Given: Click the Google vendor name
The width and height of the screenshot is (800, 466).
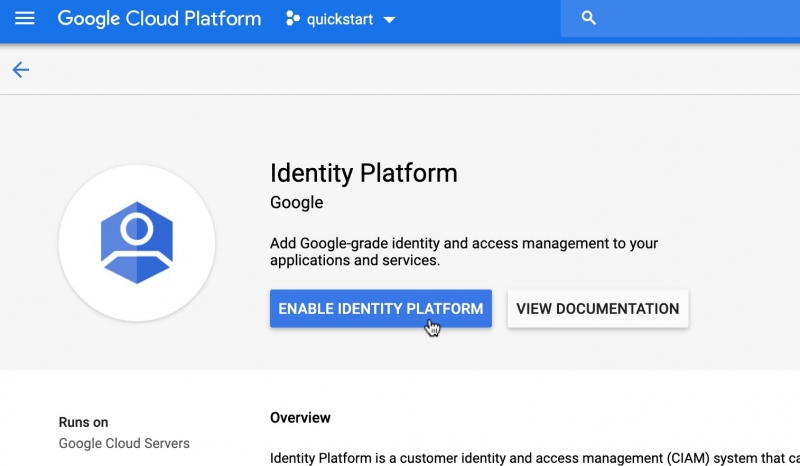Looking at the screenshot, I should coord(296,203).
